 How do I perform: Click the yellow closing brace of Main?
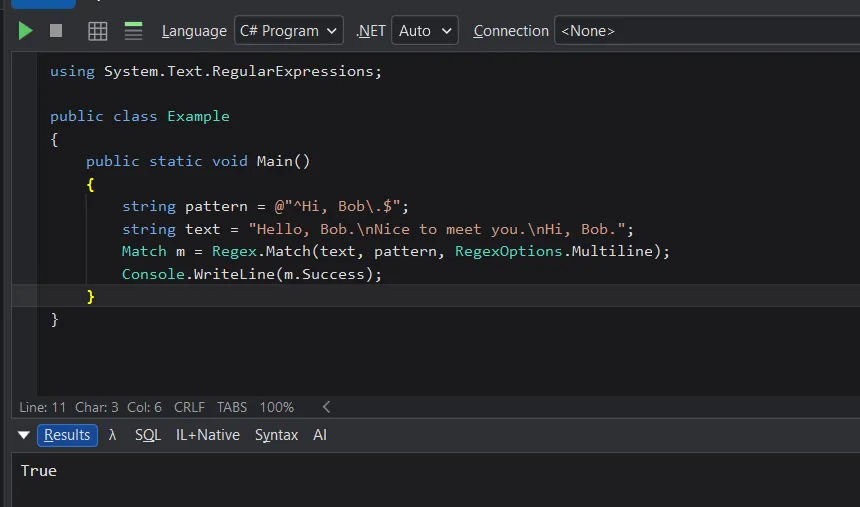pyautogui.click(x=90, y=296)
